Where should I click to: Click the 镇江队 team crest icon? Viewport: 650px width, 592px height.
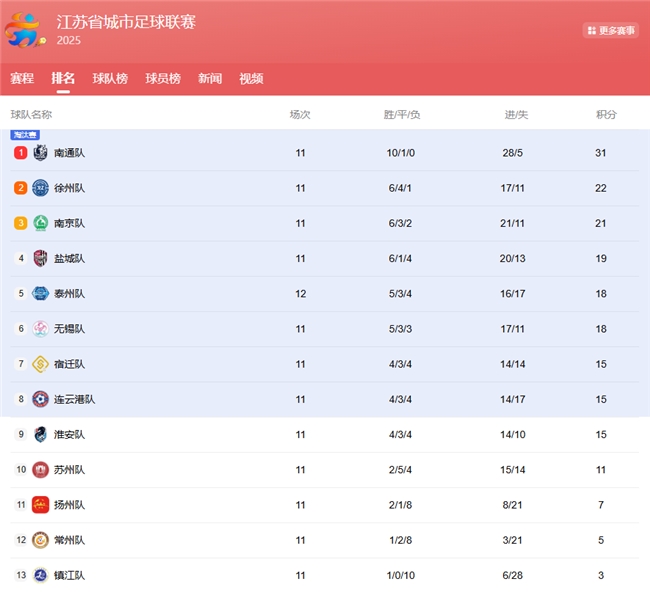click(x=40, y=575)
